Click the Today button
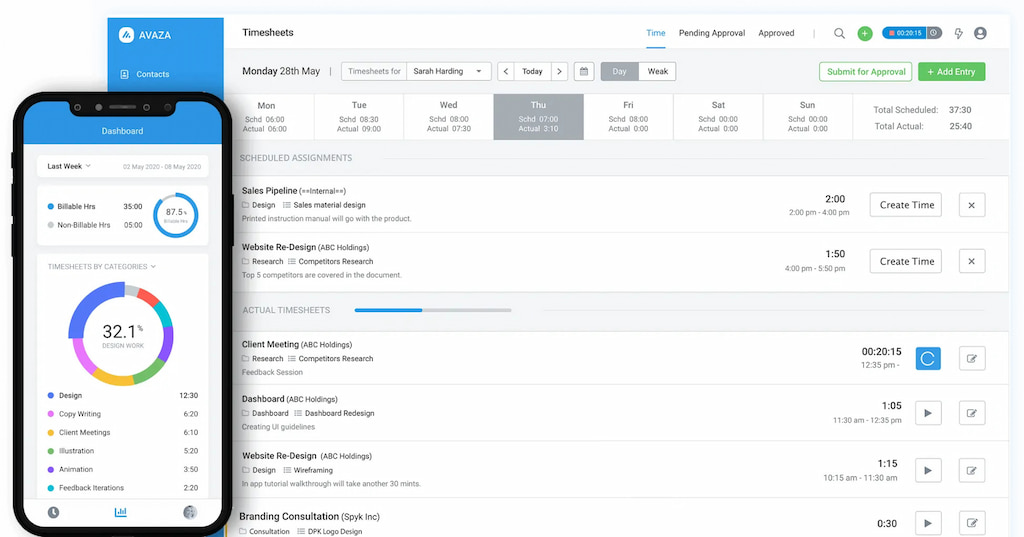This screenshot has width=1024, height=537. point(532,71)
